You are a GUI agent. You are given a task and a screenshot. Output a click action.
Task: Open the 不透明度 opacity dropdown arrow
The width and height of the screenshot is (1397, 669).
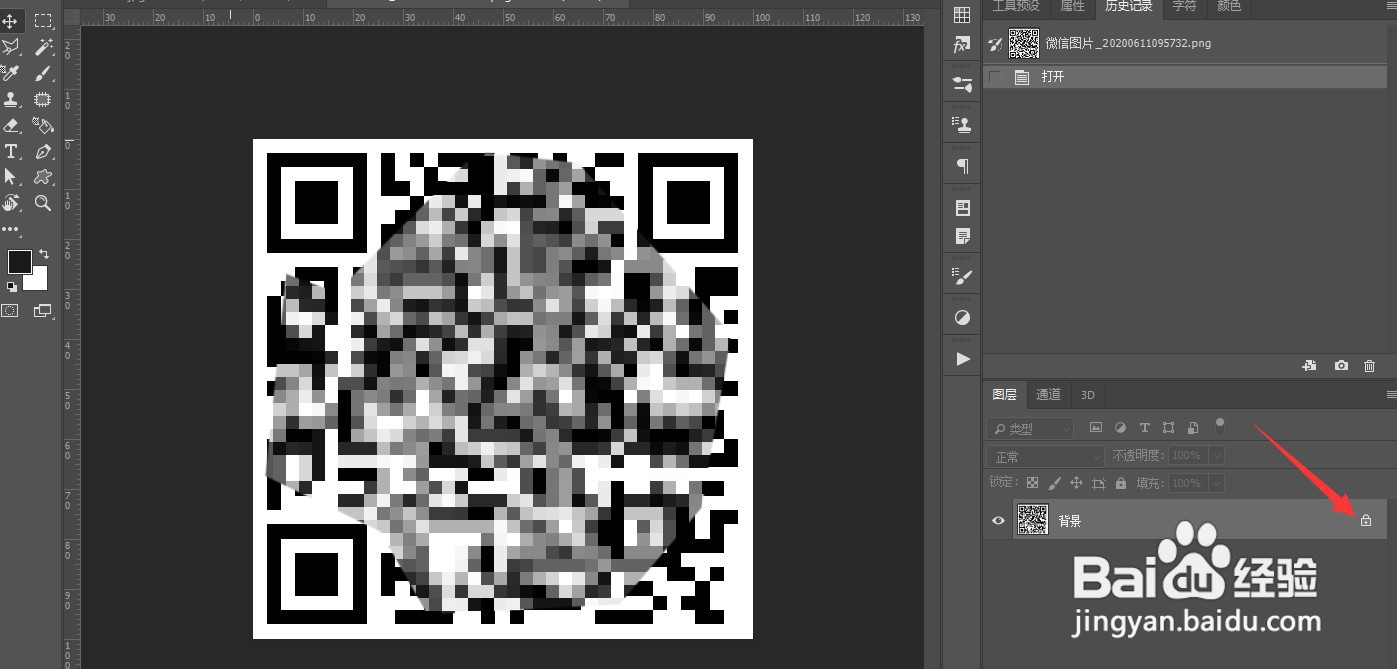pos(1216,455)
